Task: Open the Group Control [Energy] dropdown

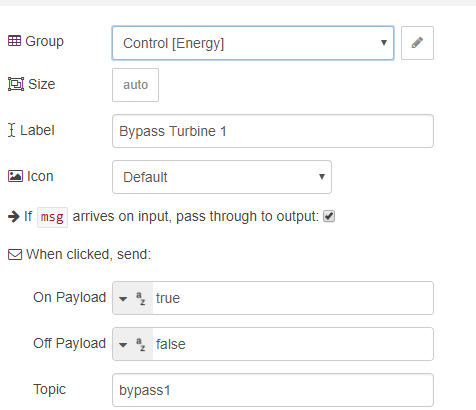Action: click(x=253, y=43)
